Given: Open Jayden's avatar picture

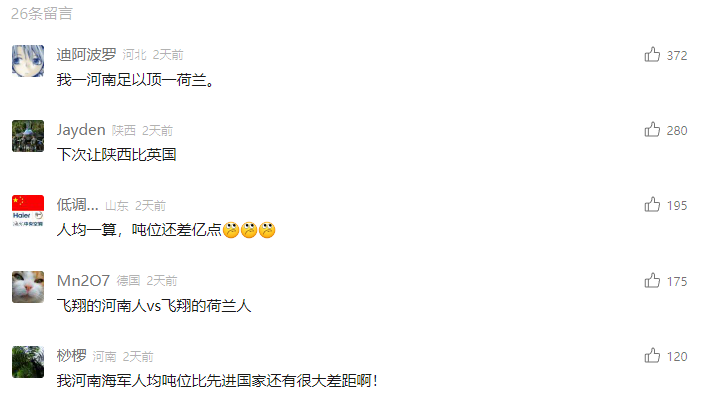Looking at the screenshot, I should 28,136.
